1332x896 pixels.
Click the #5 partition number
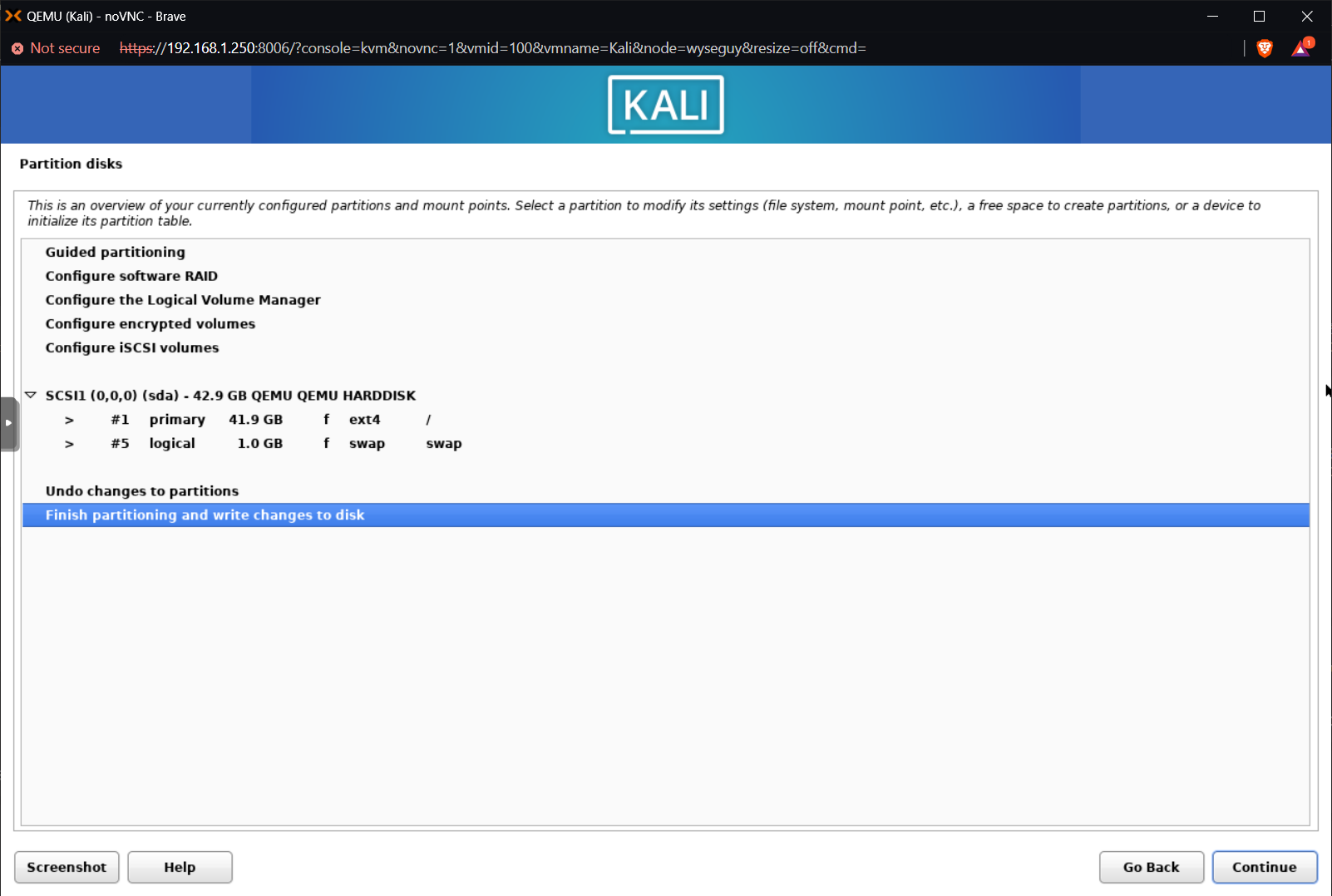120,444
